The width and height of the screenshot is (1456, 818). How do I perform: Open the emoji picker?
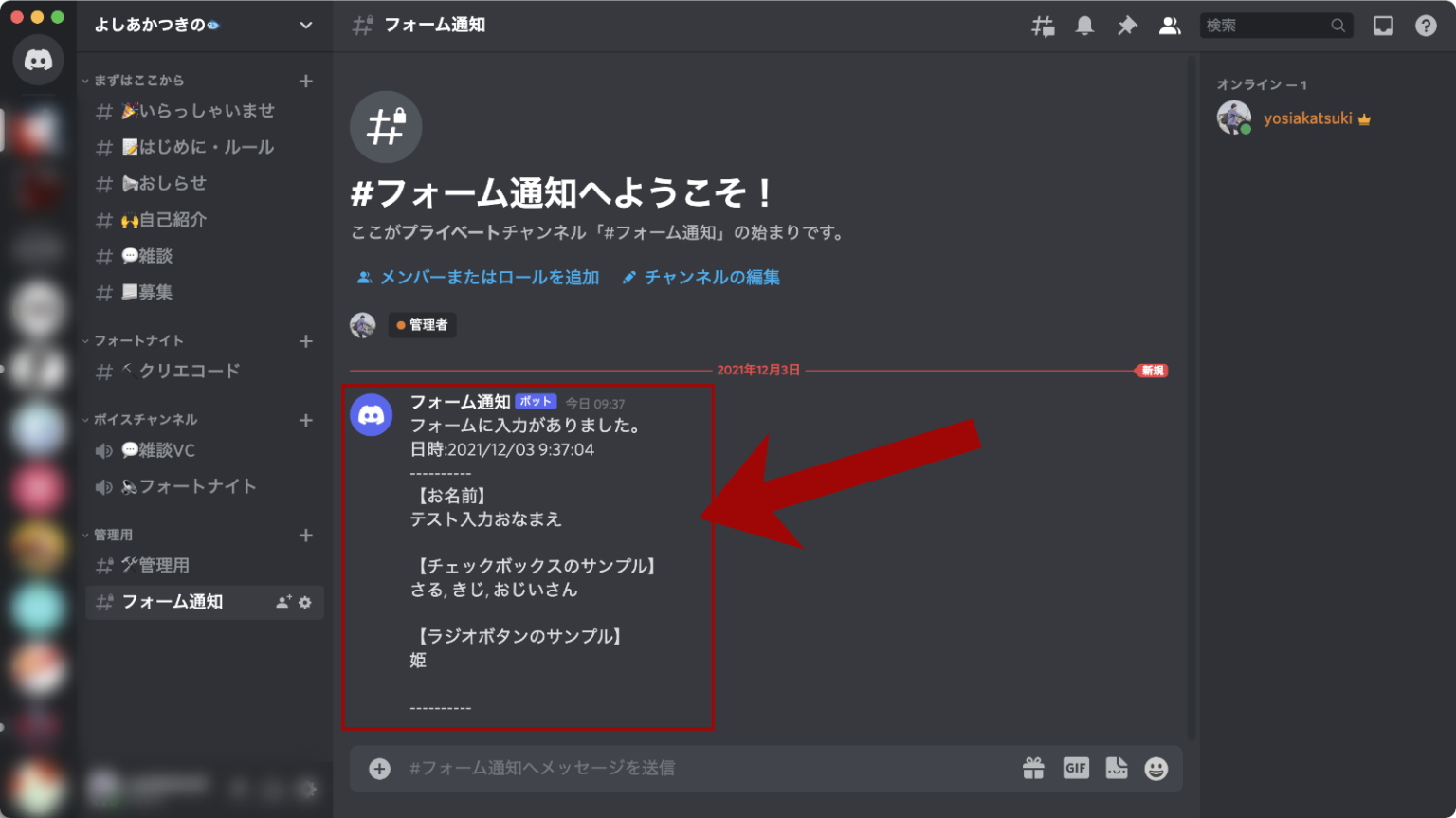click(x=1156, y=768)
